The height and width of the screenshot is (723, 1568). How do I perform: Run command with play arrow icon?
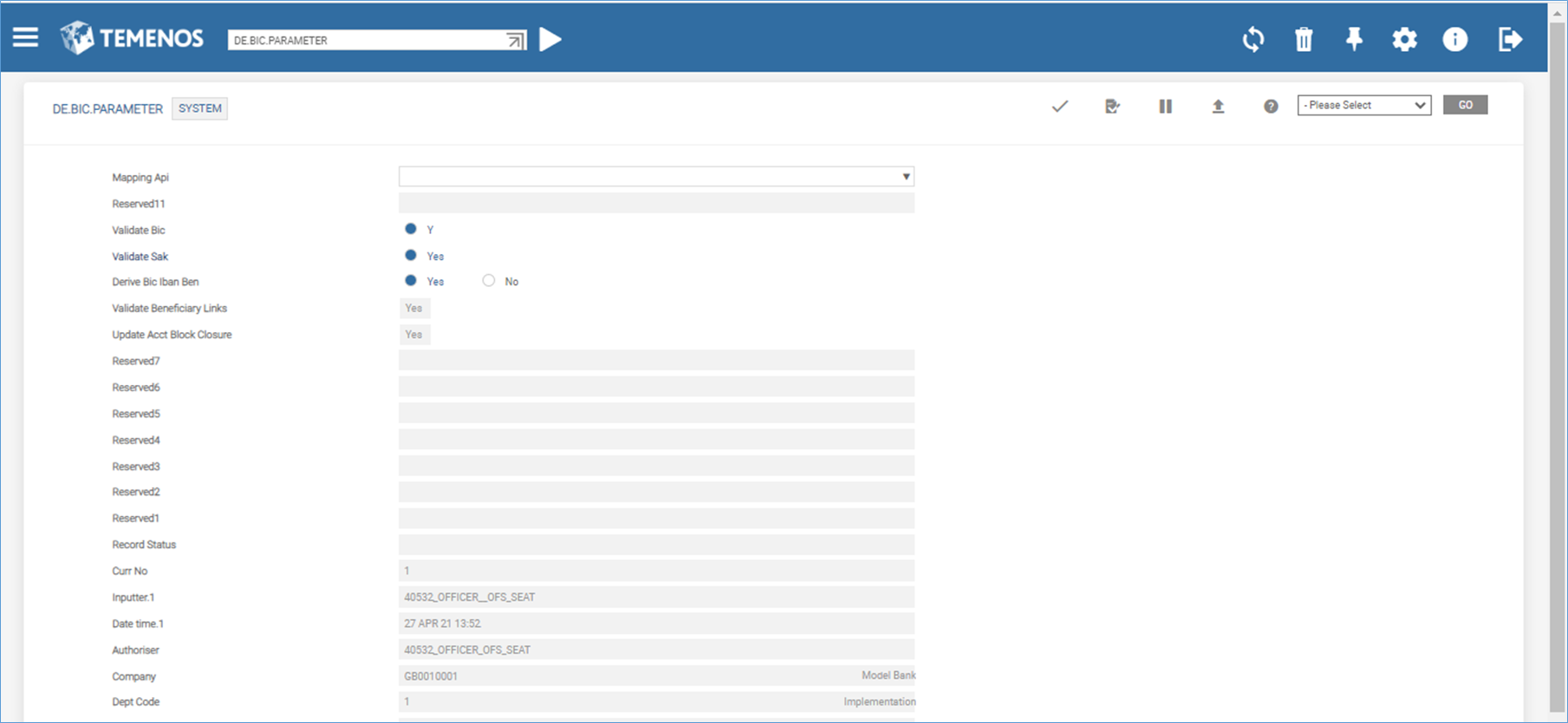point(550,40)
